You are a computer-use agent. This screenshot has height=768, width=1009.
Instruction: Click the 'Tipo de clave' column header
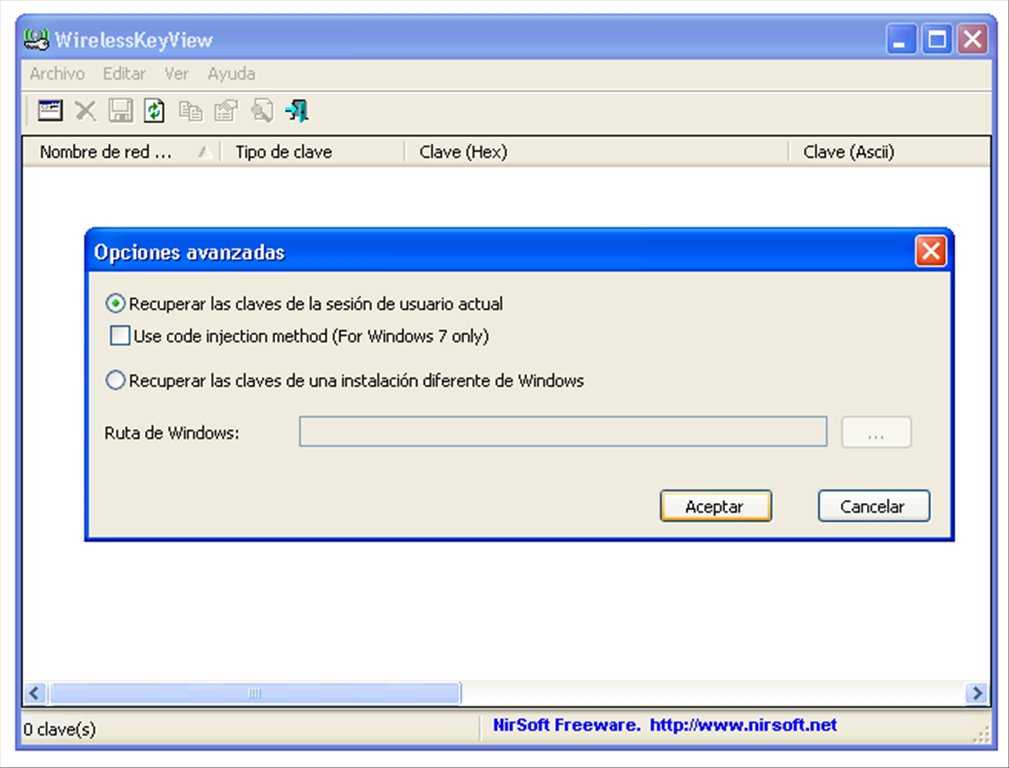pyautogui.click(x=283, y=152)
